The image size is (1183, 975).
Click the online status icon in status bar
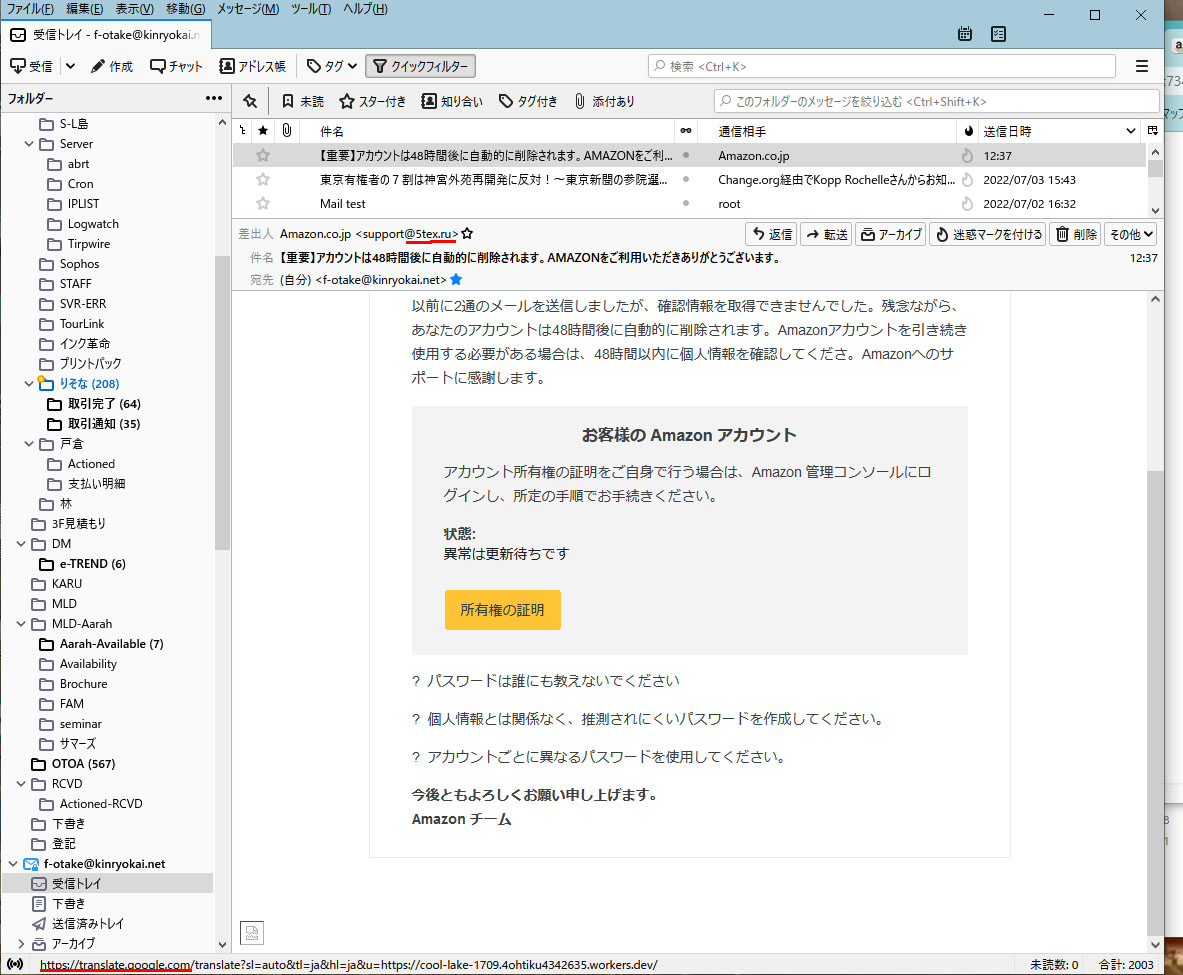(15, 964)
